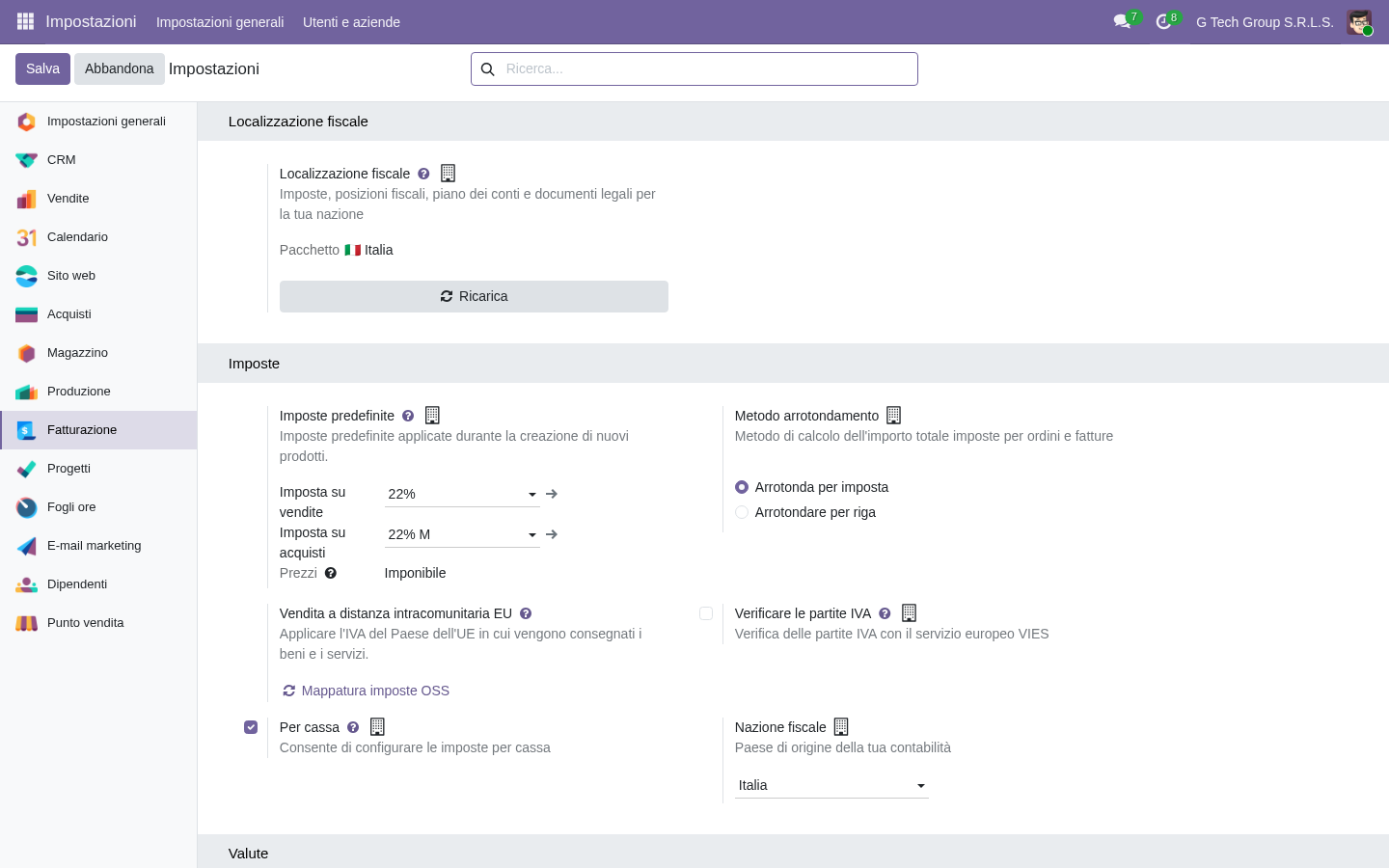This screenshot has width=1389, height=868.
Task: Open Imposta su acquisti 22% M dropdown
Action: click(x=462, y=534)
